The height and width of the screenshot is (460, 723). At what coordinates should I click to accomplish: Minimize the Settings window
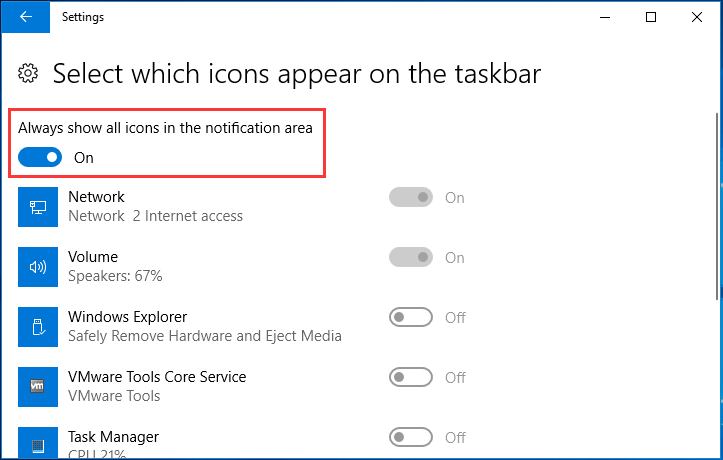pyautogui.click(x=605, y=17)
